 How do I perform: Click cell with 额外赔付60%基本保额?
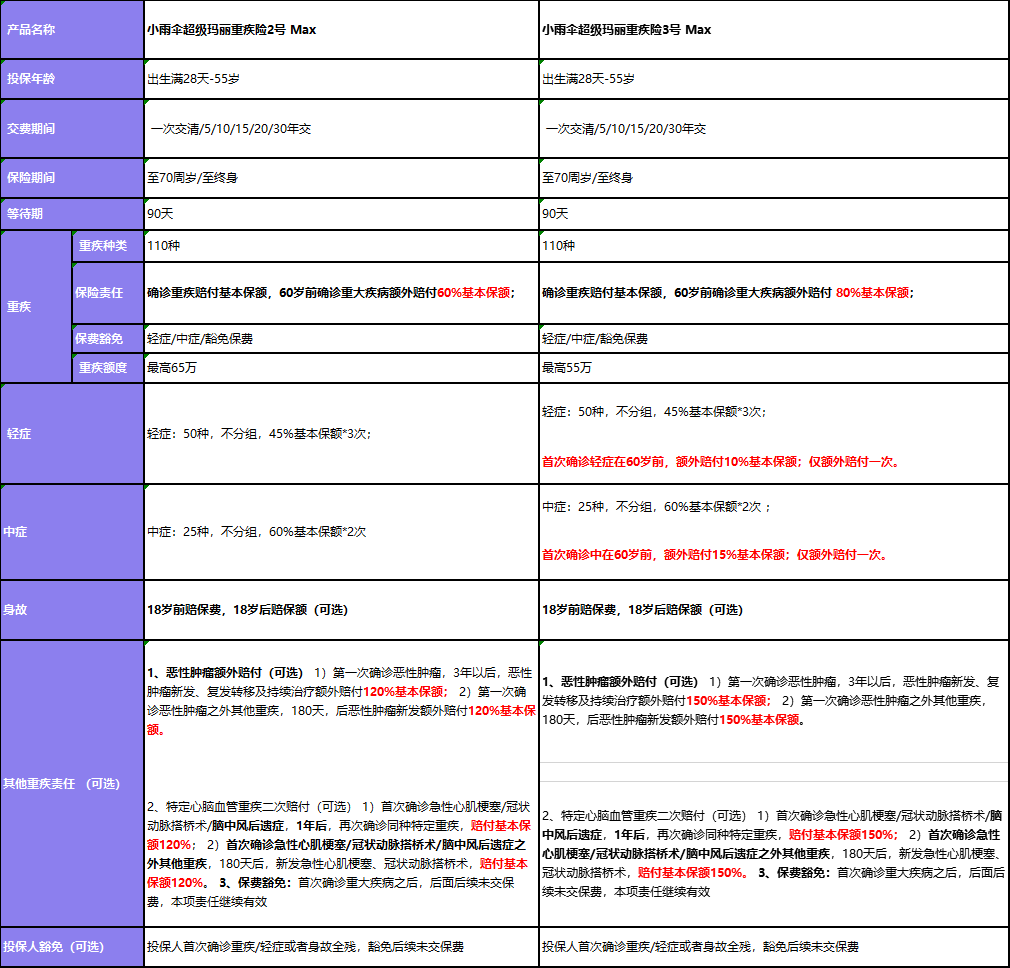(x=341, y=293)
